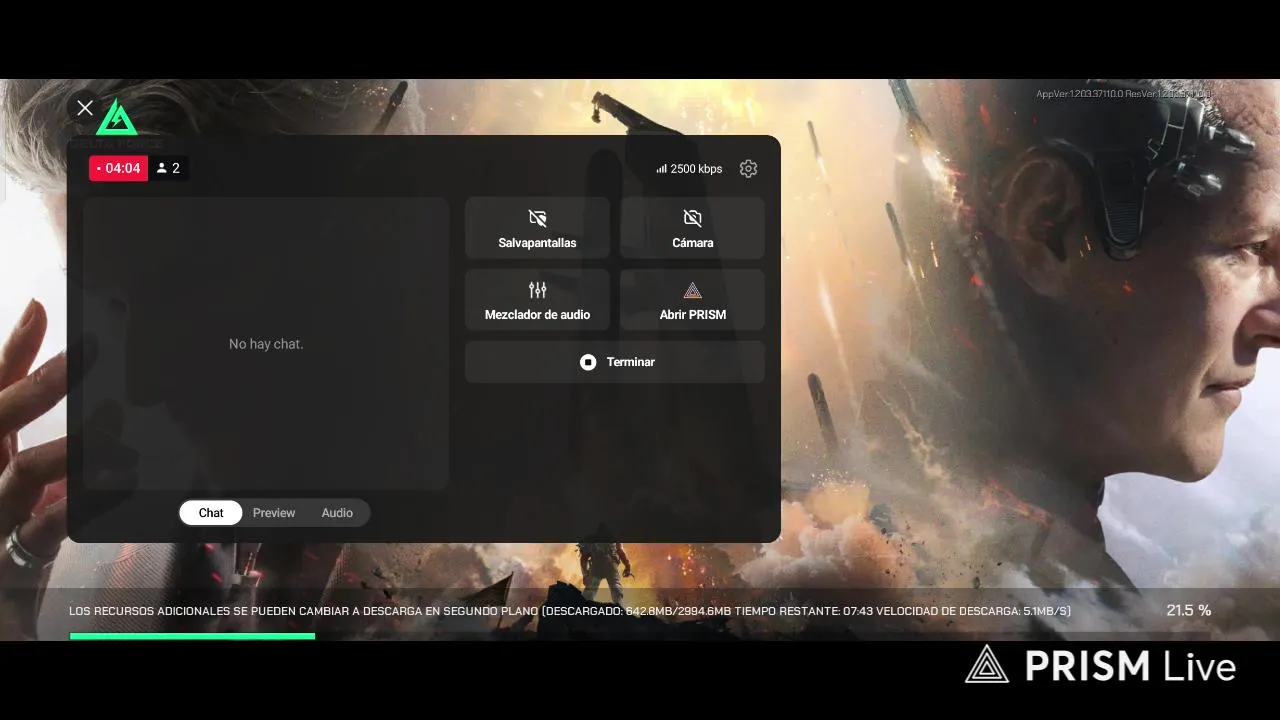The width and height of the screenshot is (1280, 720).
Task: Toggle the Cámara button
Action: tap(692, 229)
